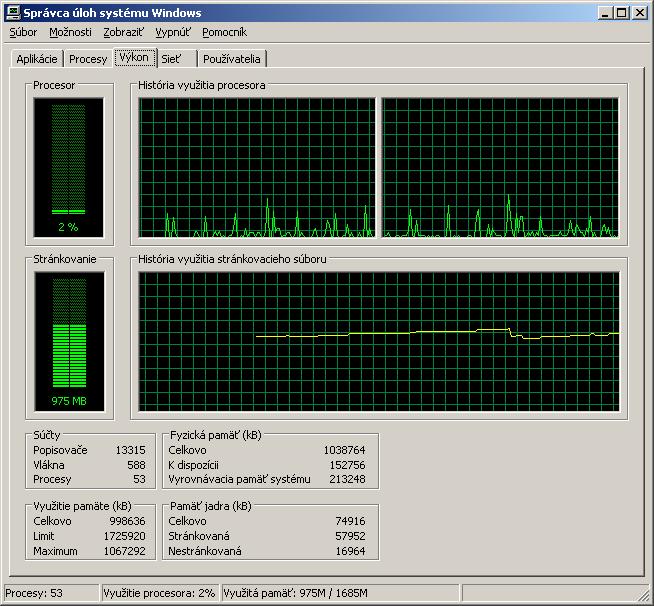This screenshot has height=606, width=654.
Task: Click K dispozícii value 152756
Action: click(347, 465)
